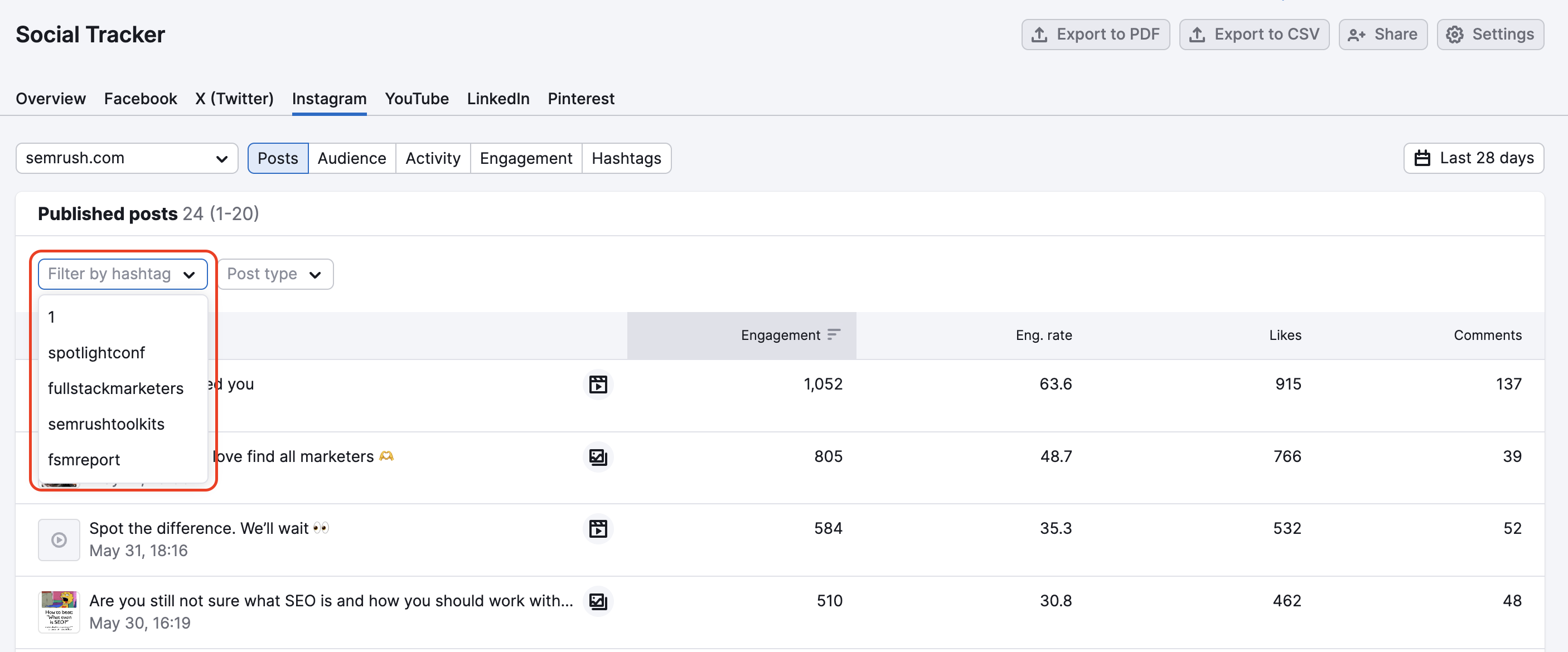Open the LinkedIn tab
This screenshot has height=652, width=1568.
pyautogui.click(x=498, y=99)
